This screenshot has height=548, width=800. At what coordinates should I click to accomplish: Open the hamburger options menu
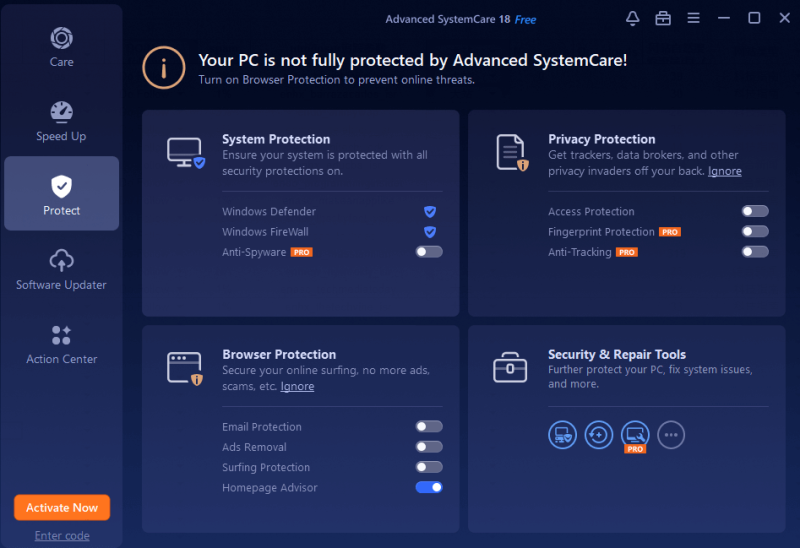click(693, 18)
